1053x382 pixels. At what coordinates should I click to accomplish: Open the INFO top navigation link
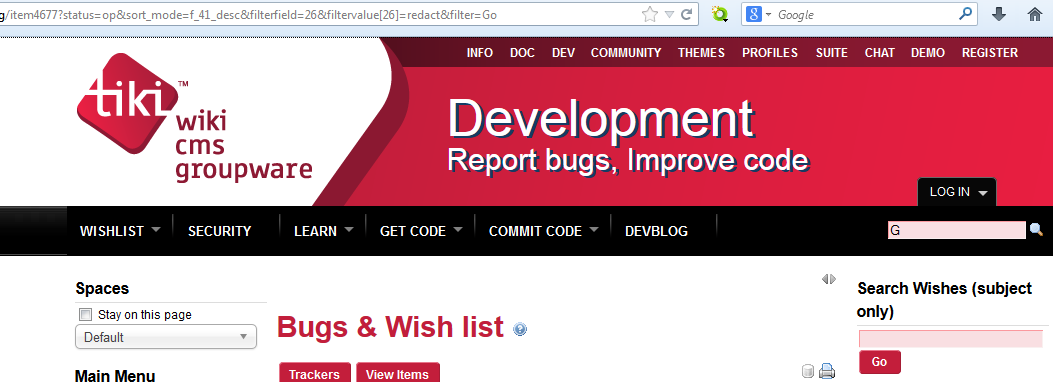click(479, 52)
